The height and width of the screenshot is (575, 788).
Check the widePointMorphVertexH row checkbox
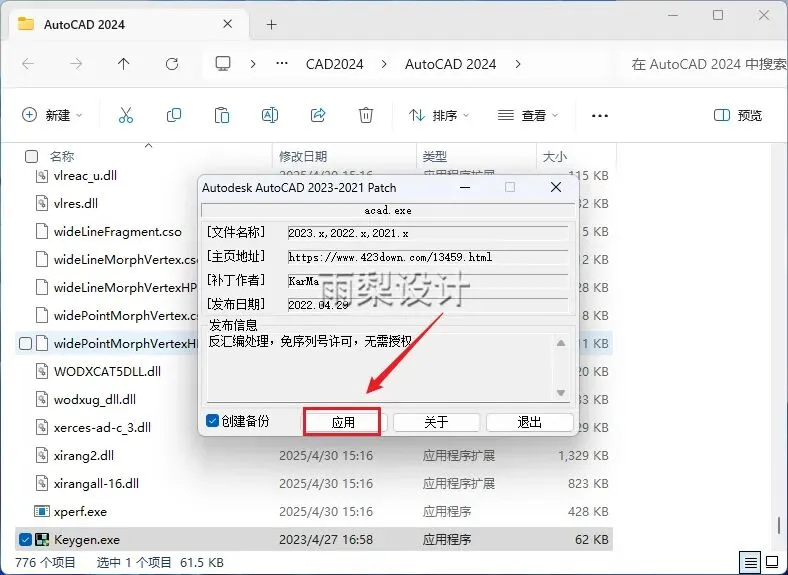tap(25, 344)
